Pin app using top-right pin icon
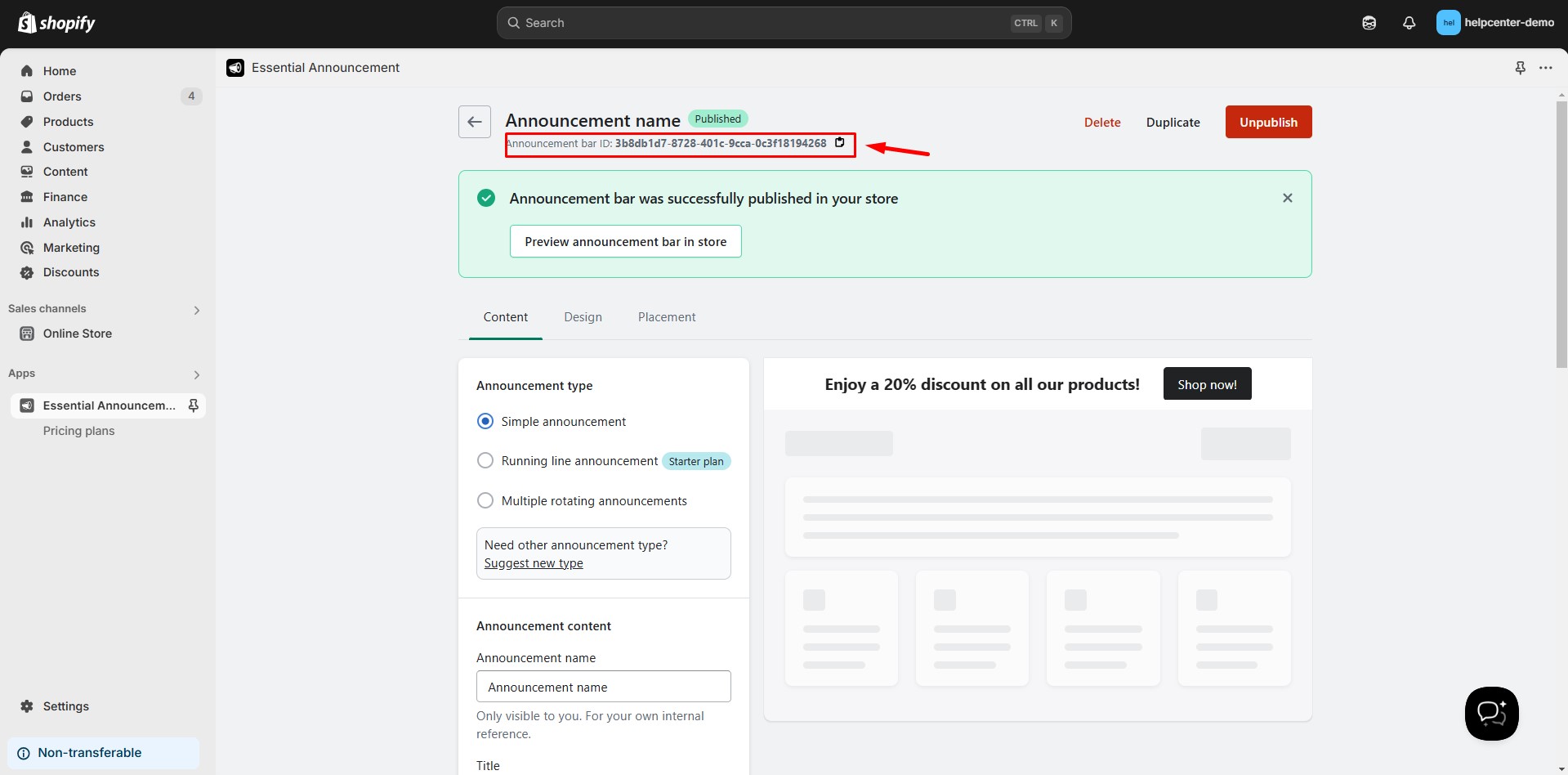Image resolution: width=1568 pixels, height=775 pixels. pyautogui.click(x=1520, y=68)
